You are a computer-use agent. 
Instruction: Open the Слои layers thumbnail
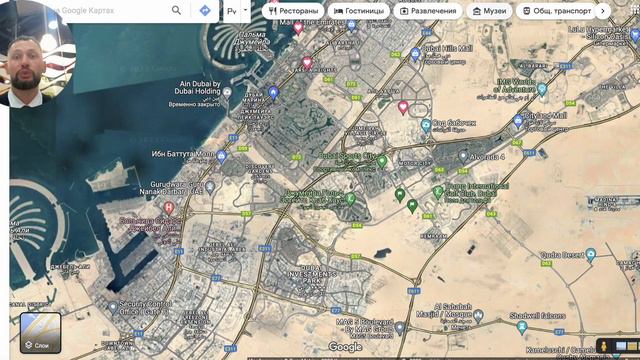[x=40, y=333]
